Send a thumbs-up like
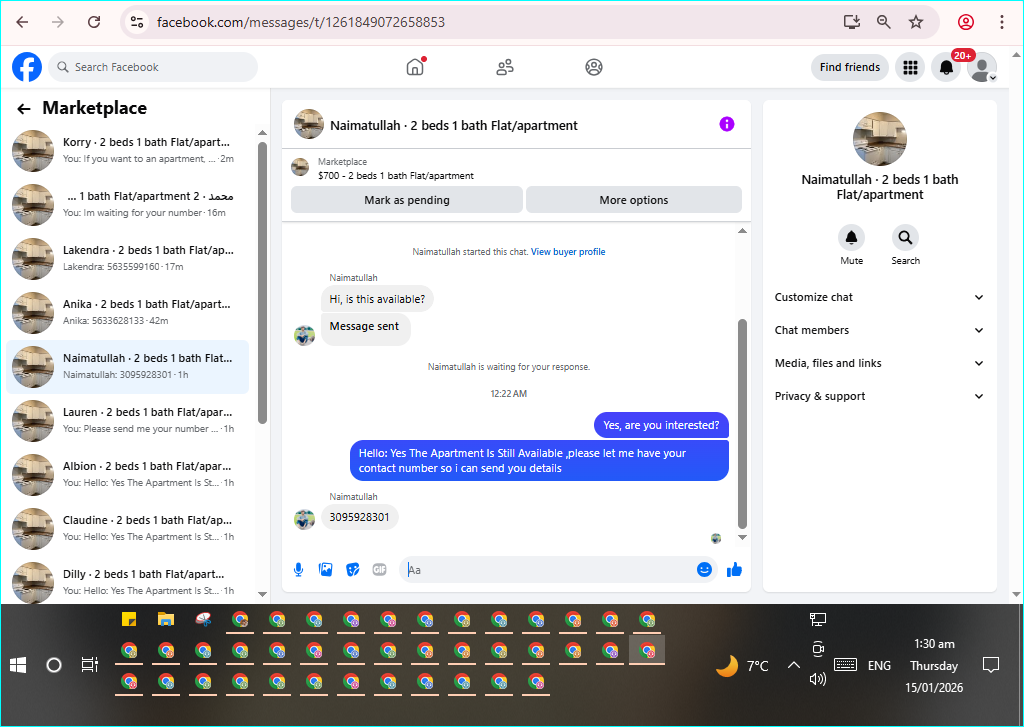The height and width of the screenshot is (727, 1024). click(x=734, y=570)
